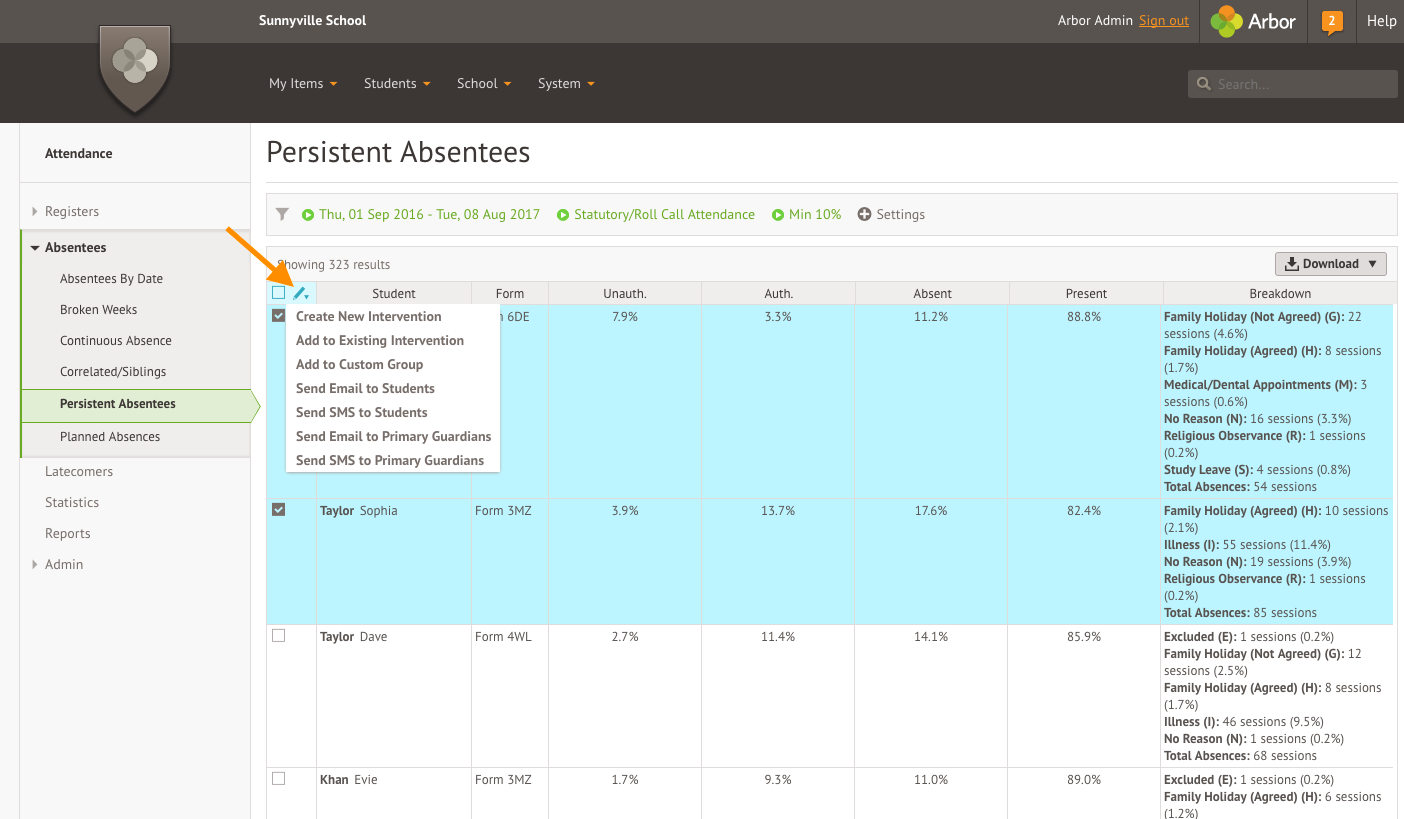Choose Add to Existing Intervention
Image resolution: width=1404 pixels, height=819 pixels.
pos(380,341)
